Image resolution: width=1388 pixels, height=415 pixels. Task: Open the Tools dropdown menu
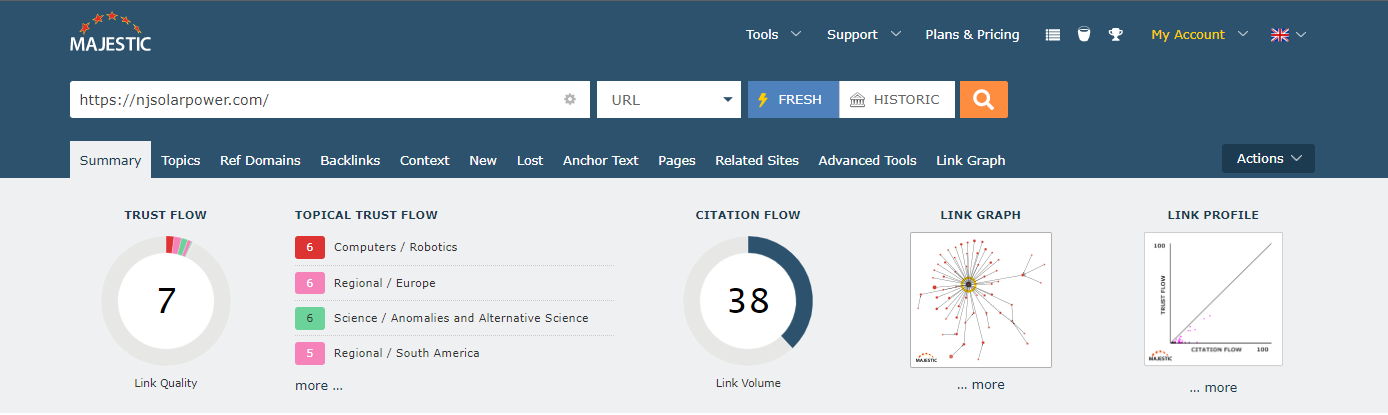pos(773,34)
